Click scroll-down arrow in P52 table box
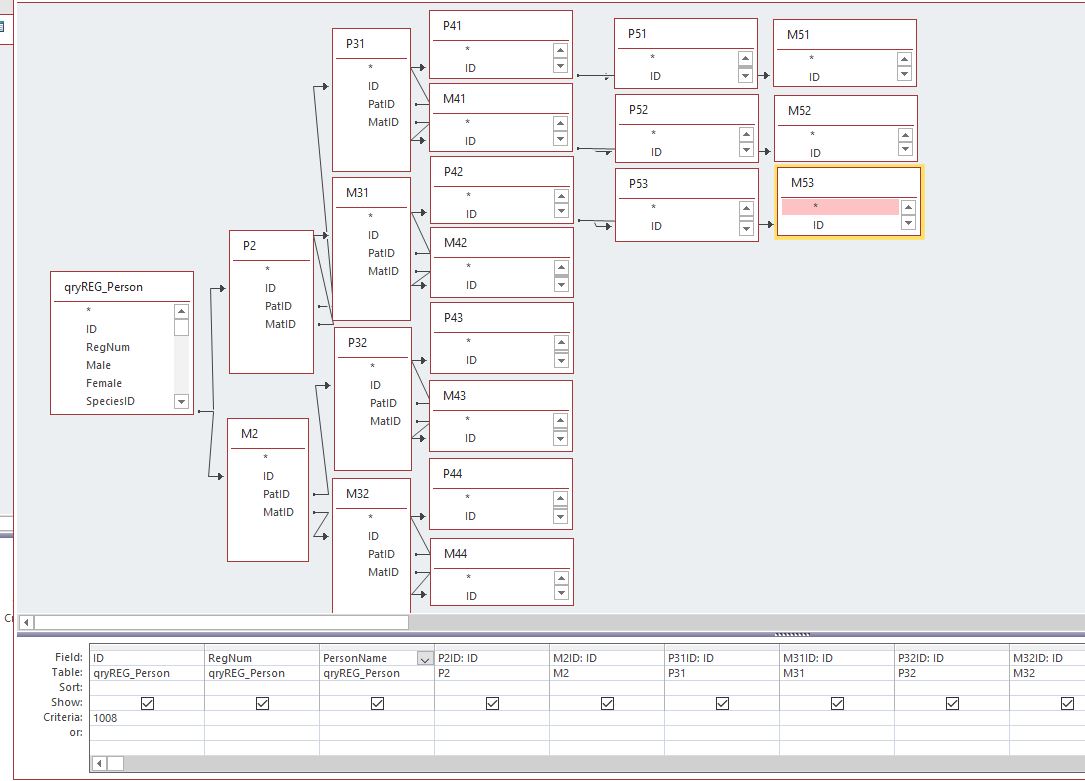1085x781 pixels. click(746, 149)
